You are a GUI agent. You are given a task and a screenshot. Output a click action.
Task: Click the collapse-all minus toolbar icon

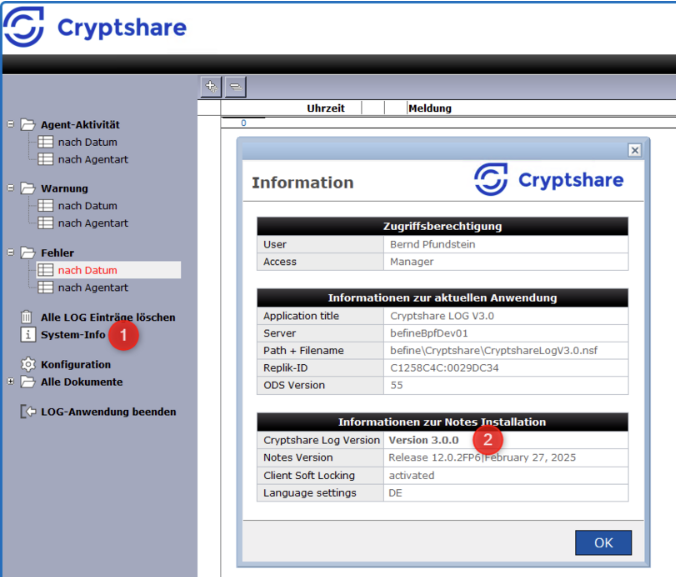(235, 87)
